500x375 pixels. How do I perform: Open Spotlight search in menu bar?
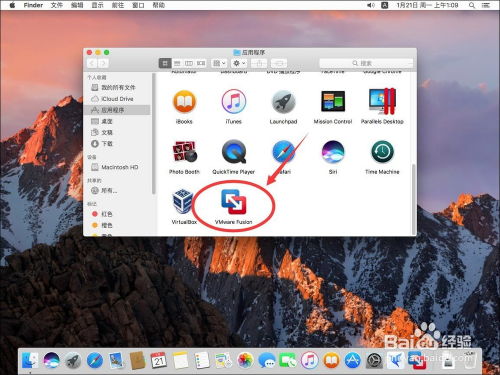coord(472,5)
